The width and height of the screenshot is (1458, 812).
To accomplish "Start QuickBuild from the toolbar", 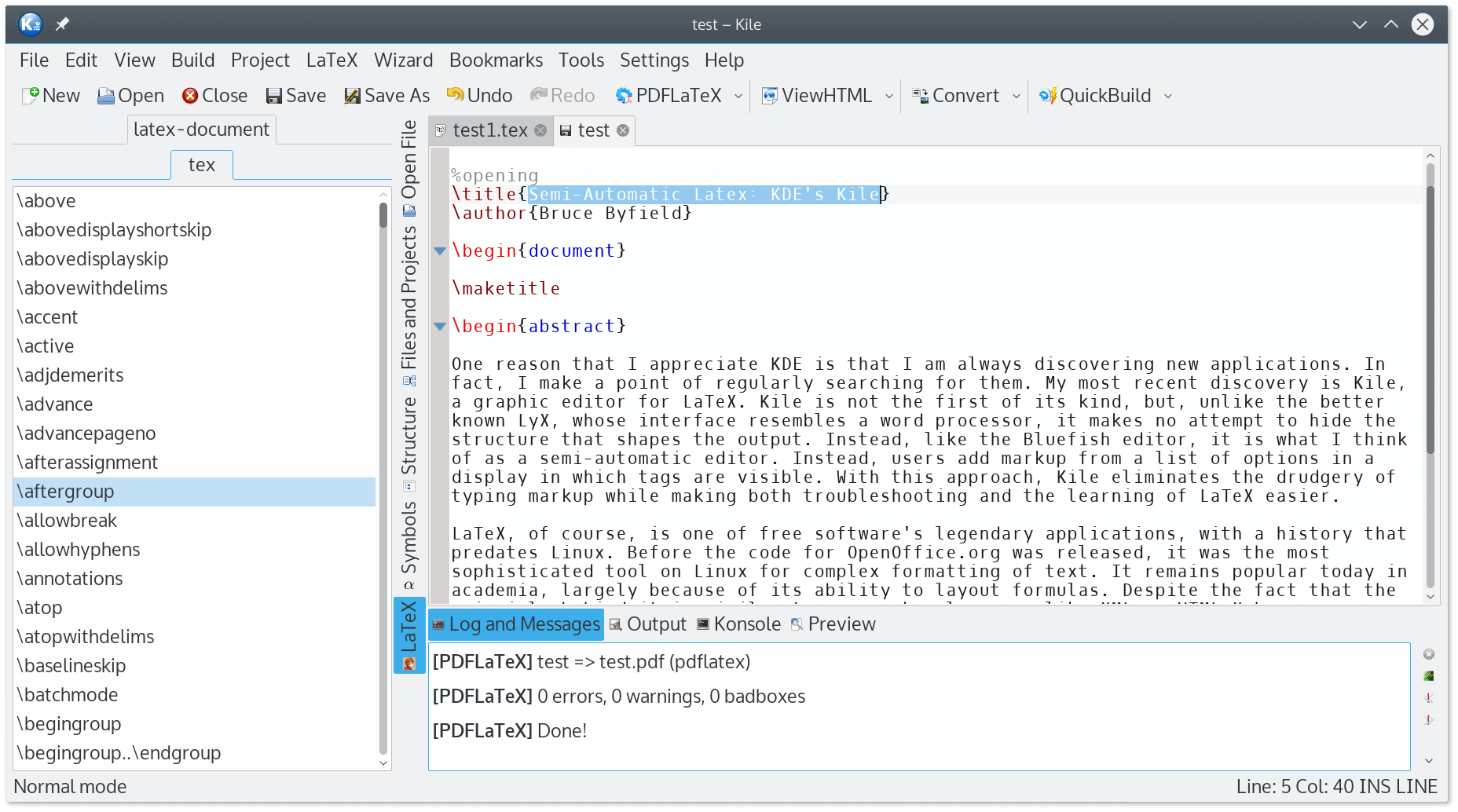I will click(1095, 96).
